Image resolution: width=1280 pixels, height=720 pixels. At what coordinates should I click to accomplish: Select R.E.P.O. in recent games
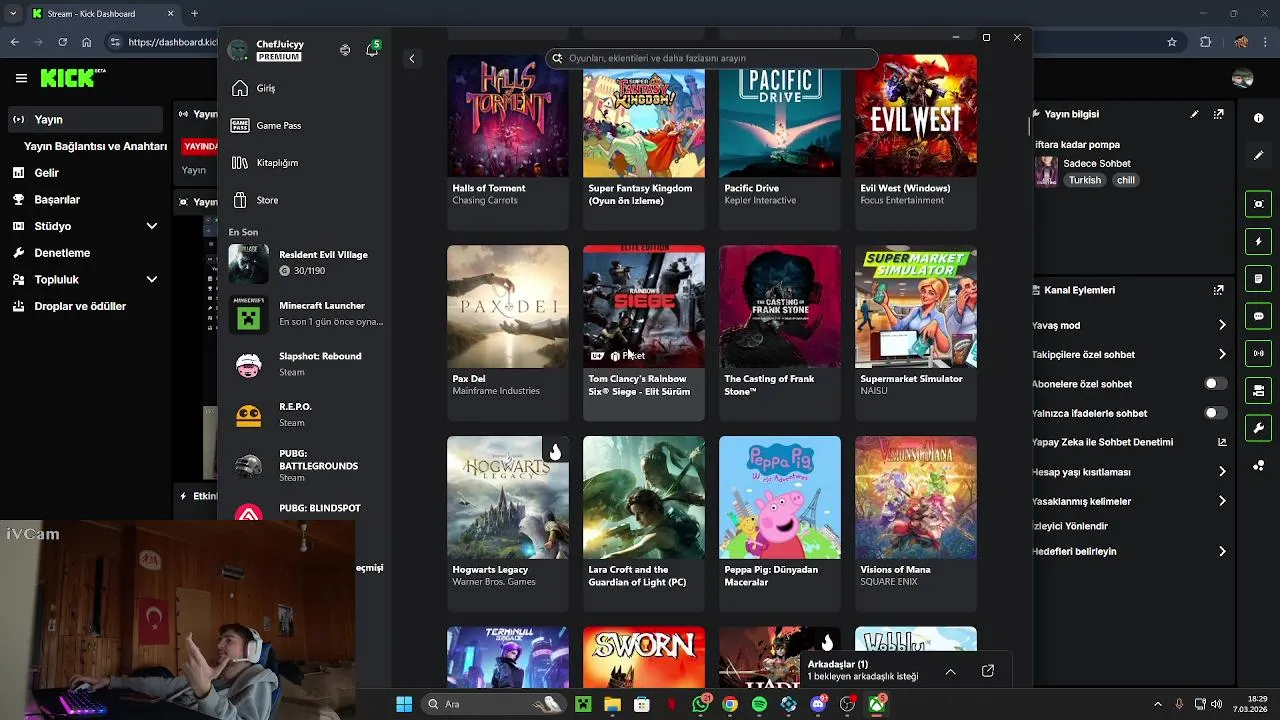pyautogui.click(x=306, y=414)
